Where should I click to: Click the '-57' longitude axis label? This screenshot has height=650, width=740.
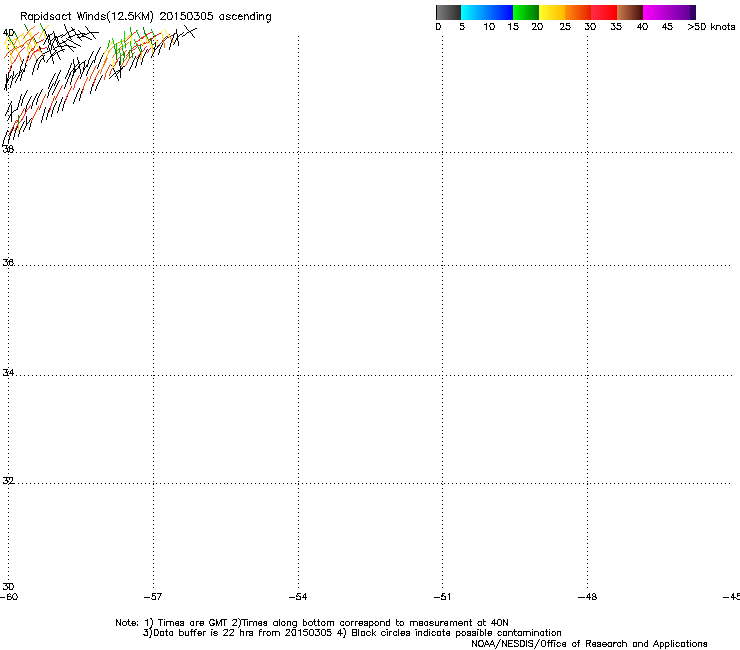pos(153,597)
